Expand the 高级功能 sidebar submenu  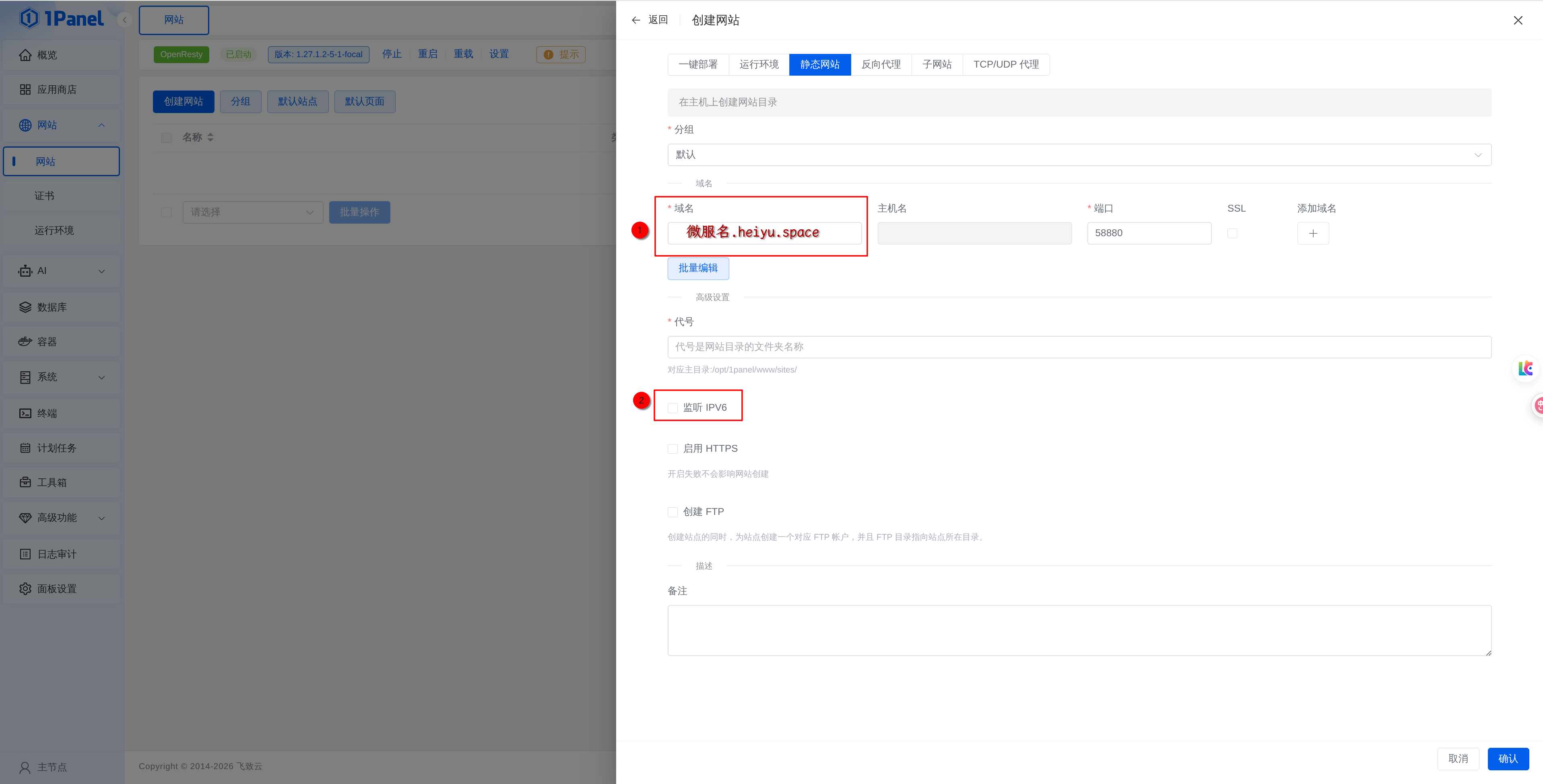click(102, 518)
